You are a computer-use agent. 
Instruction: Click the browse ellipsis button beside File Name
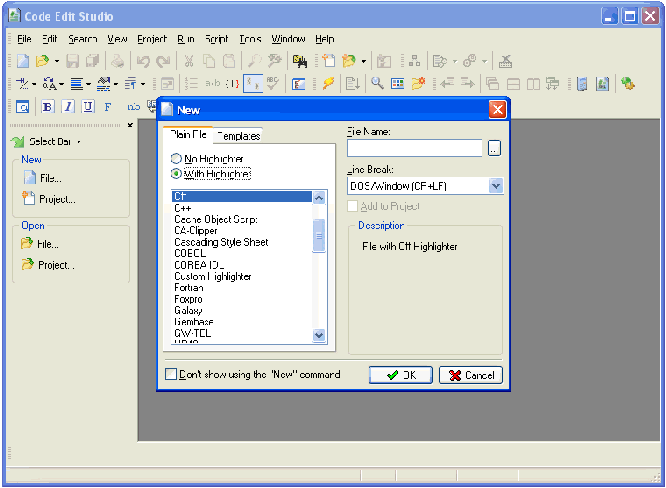[x=494, y=148]
